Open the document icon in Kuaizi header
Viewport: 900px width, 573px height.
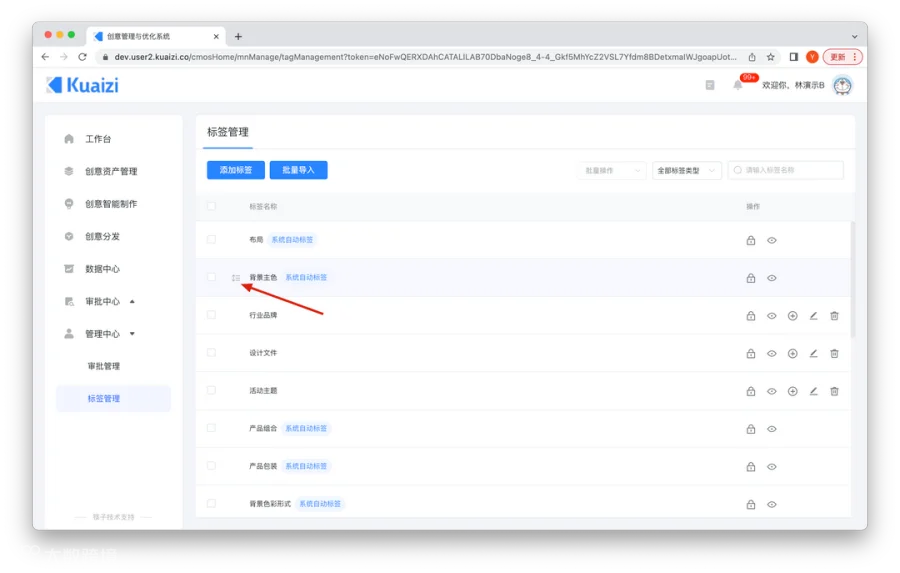pyautogui.click(x=710, y=85)
